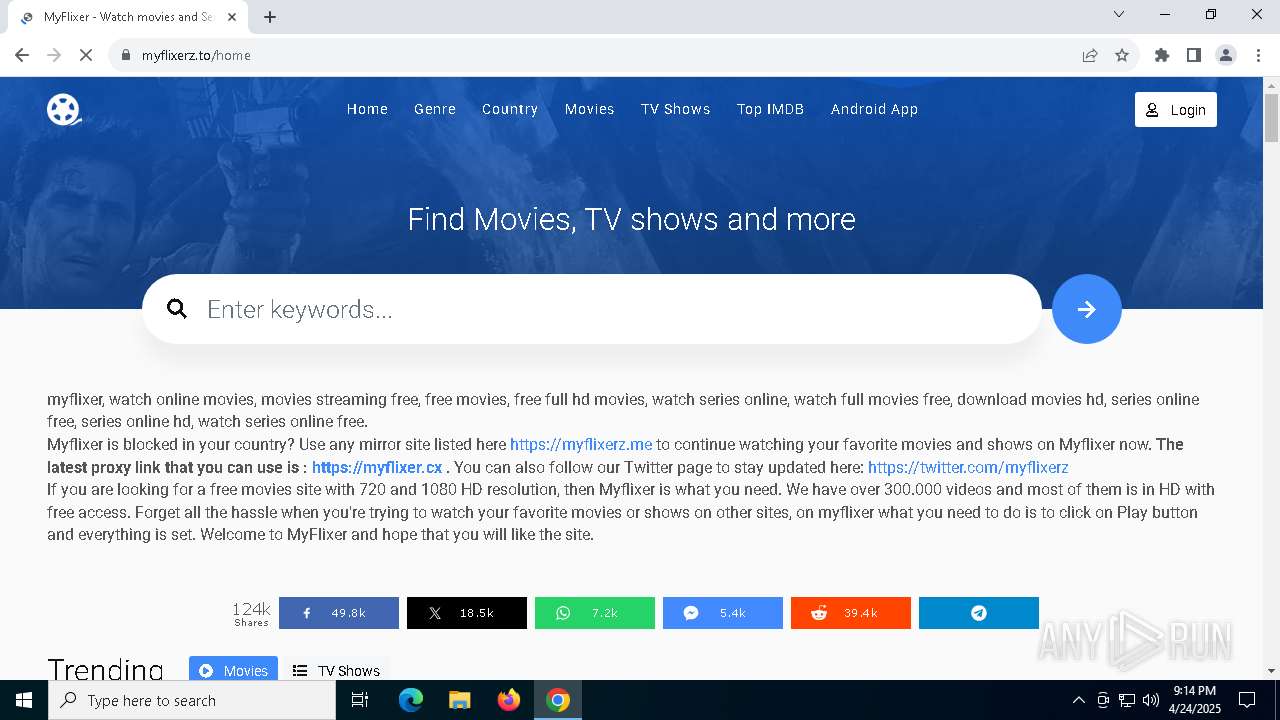Click the Chrome taskbar icon
This screenshot has width=1280, height=720.
point(558,700)
